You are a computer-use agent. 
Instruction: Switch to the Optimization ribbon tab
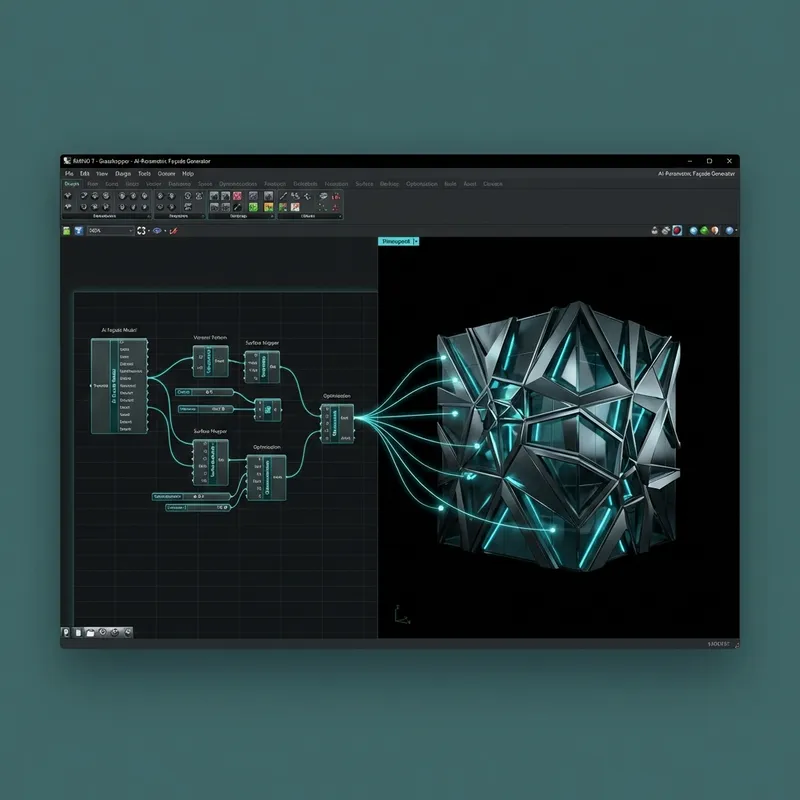coord(423,183)
